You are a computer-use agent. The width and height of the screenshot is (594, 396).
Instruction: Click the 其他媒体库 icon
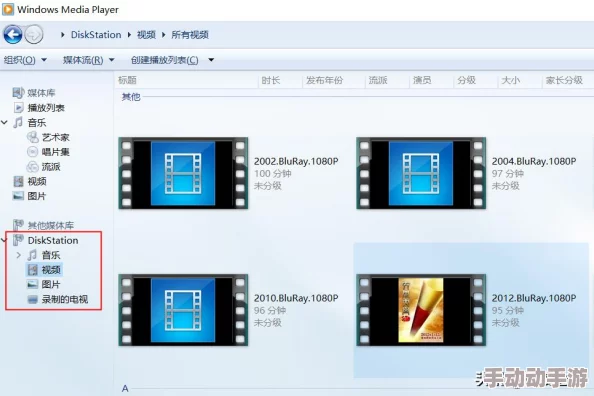click(18, 225)
